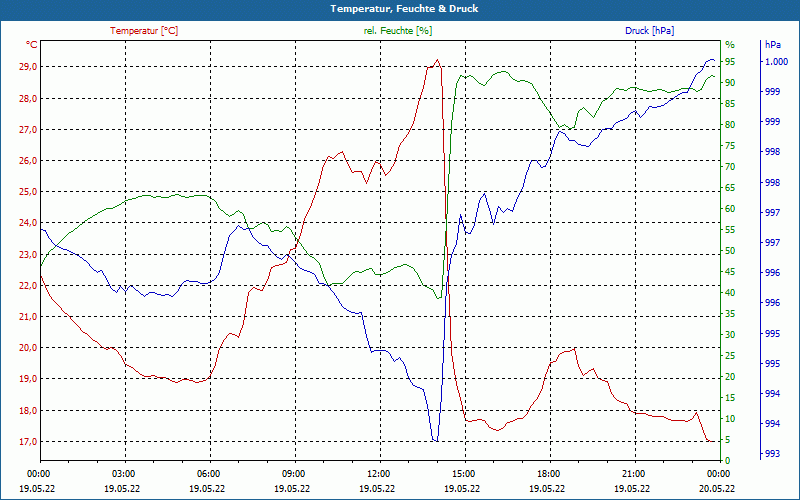
Task: Click the 1.000 pressure axis tick label
Action: click(777, 62)
